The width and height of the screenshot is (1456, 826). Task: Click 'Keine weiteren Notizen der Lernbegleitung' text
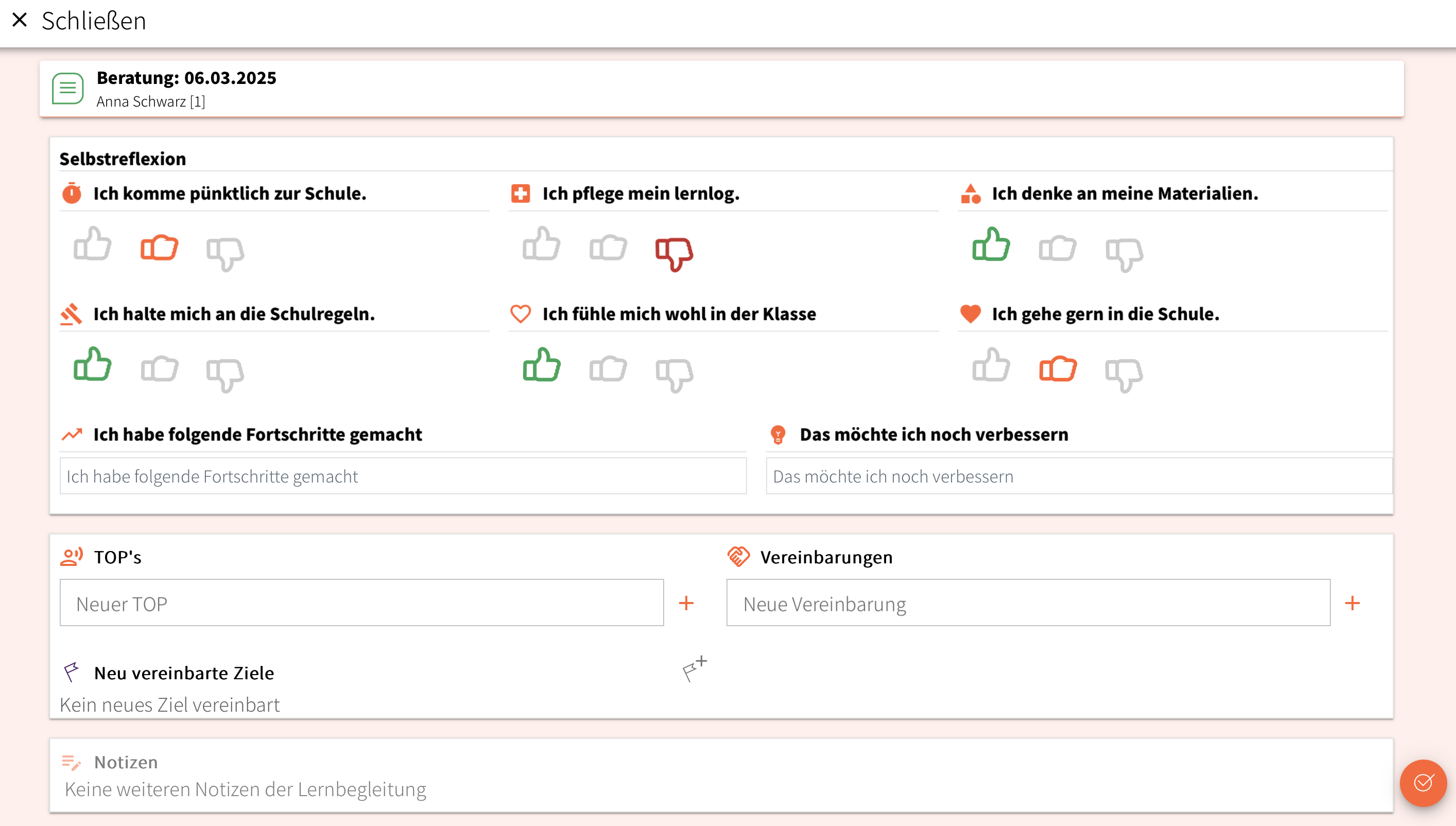[246, 789]
